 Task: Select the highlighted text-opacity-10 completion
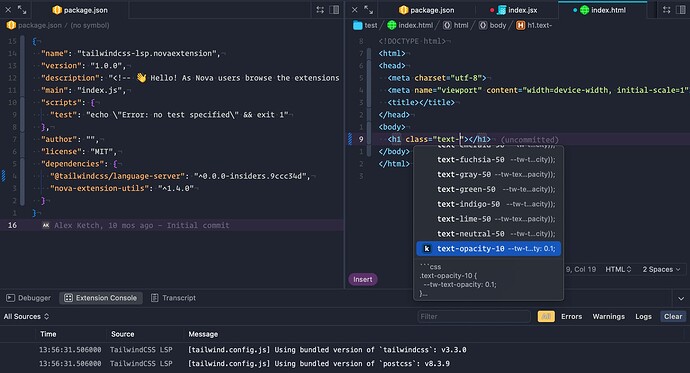coord(488,249)
